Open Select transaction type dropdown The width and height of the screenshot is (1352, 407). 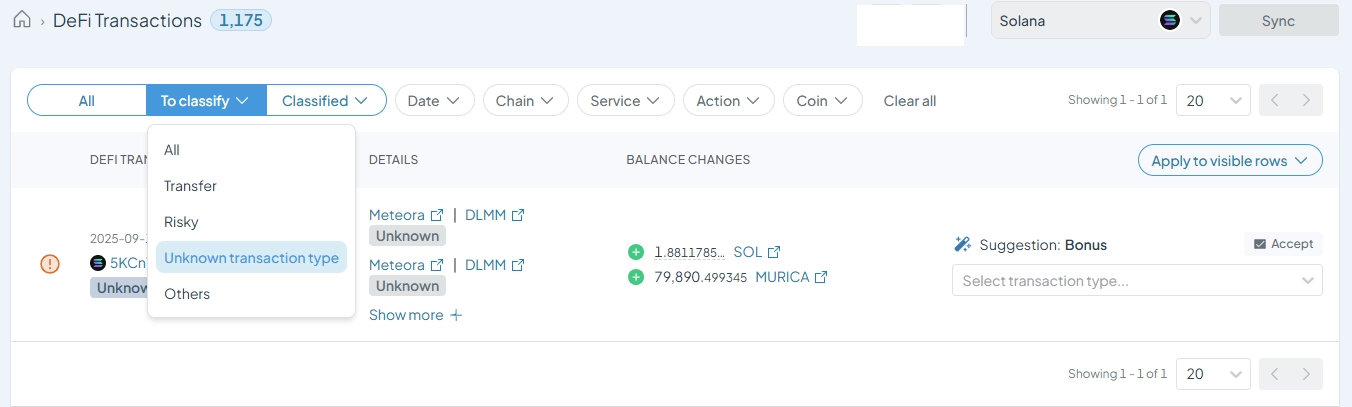point(1137,281)
